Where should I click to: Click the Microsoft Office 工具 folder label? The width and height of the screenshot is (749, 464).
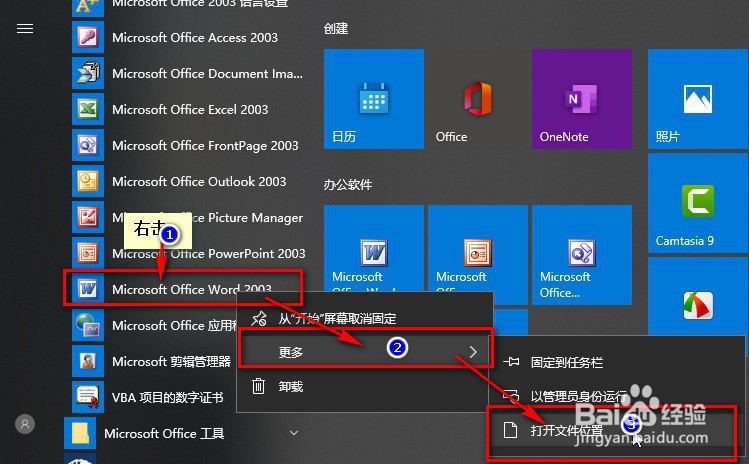164,433
